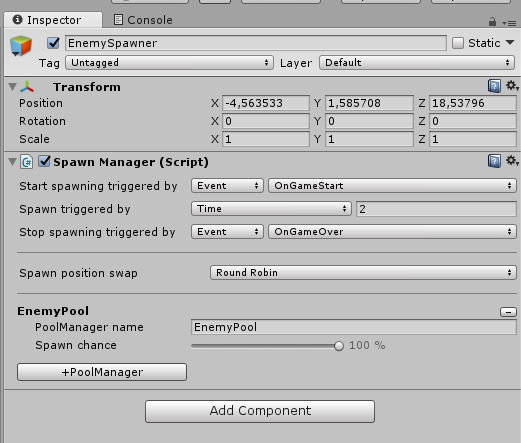Open Spawn Manager help icon

click(x=494, y=161)
